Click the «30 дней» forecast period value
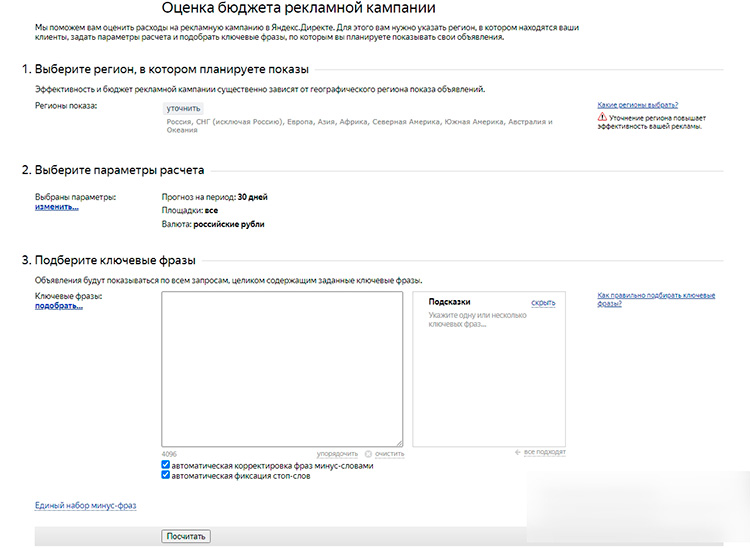This screenshot has width=750, height=548. coord(252,197)
